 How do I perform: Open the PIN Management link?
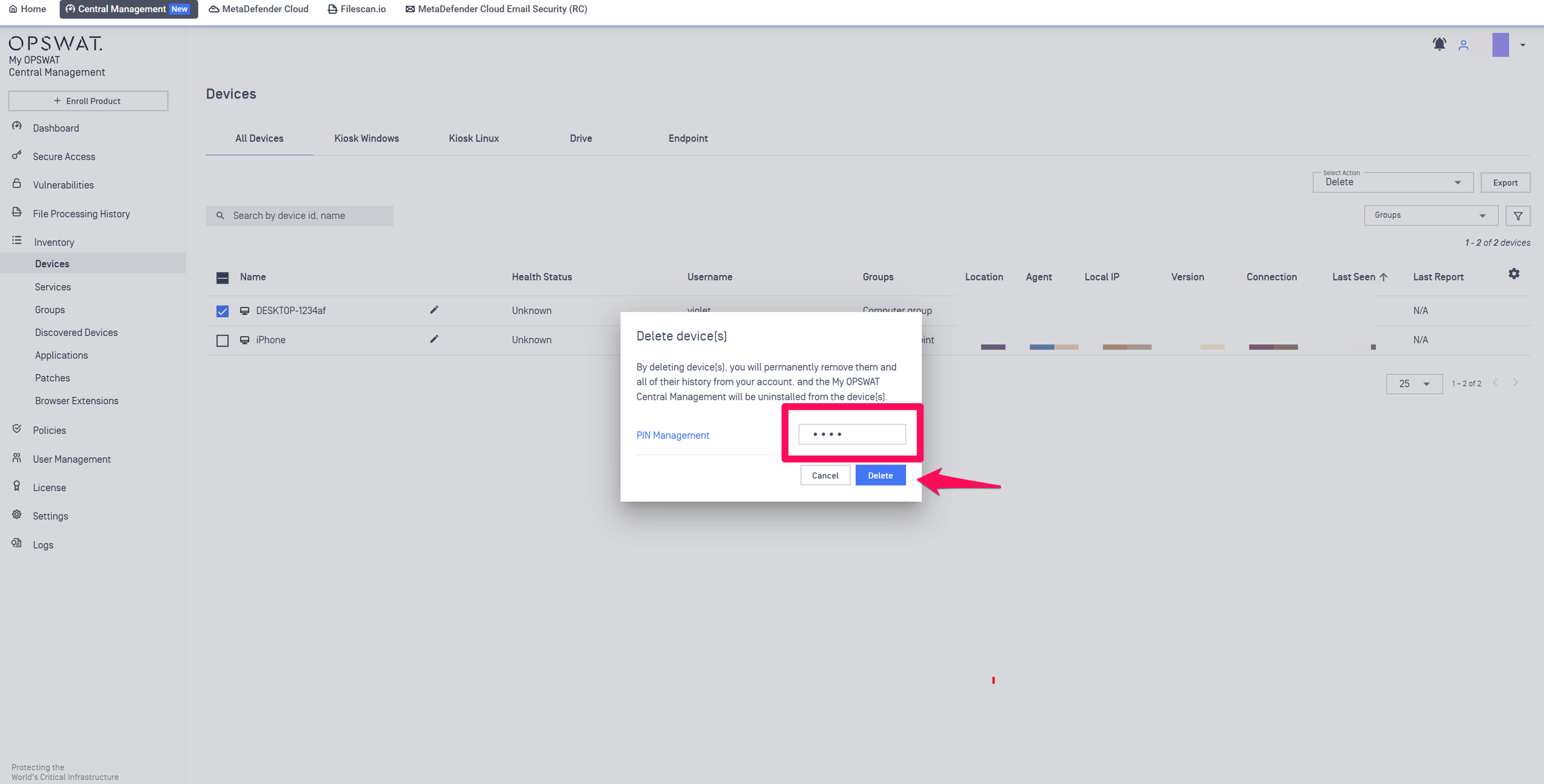coord(672,435)
